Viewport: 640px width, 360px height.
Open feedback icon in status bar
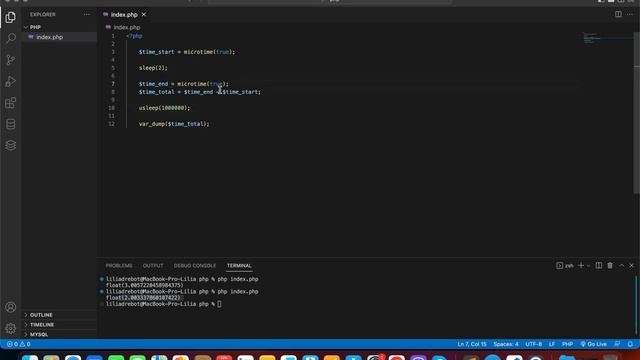click(617, 344)
